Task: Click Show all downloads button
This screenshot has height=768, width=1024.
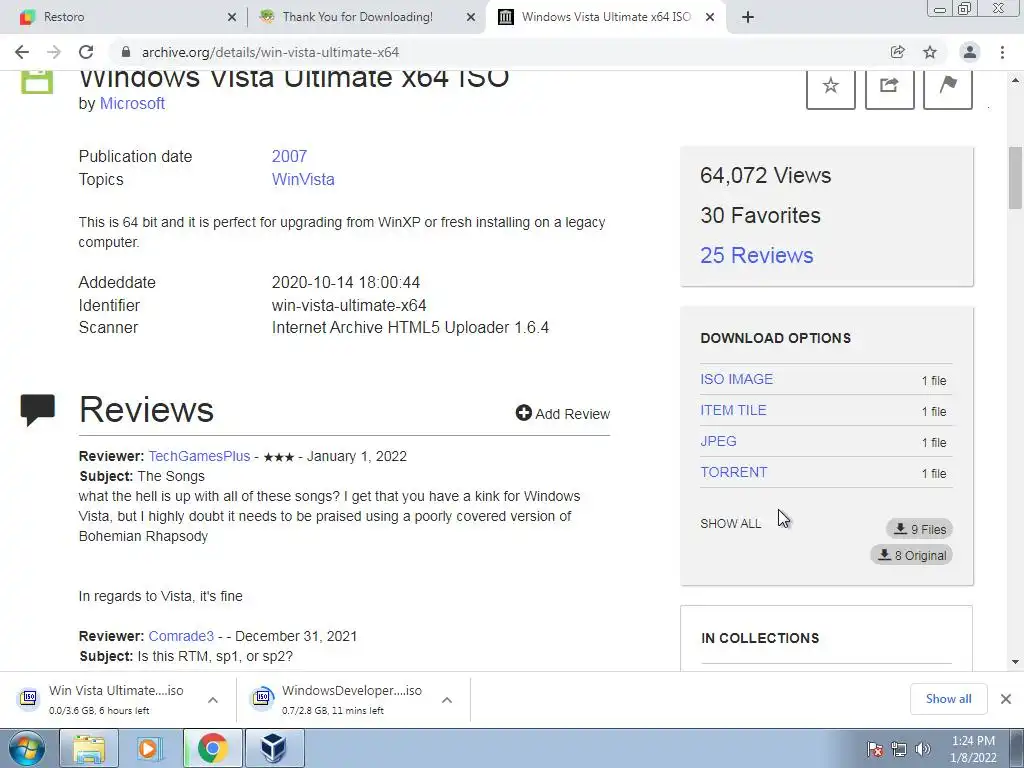Action: coord(948,699)
